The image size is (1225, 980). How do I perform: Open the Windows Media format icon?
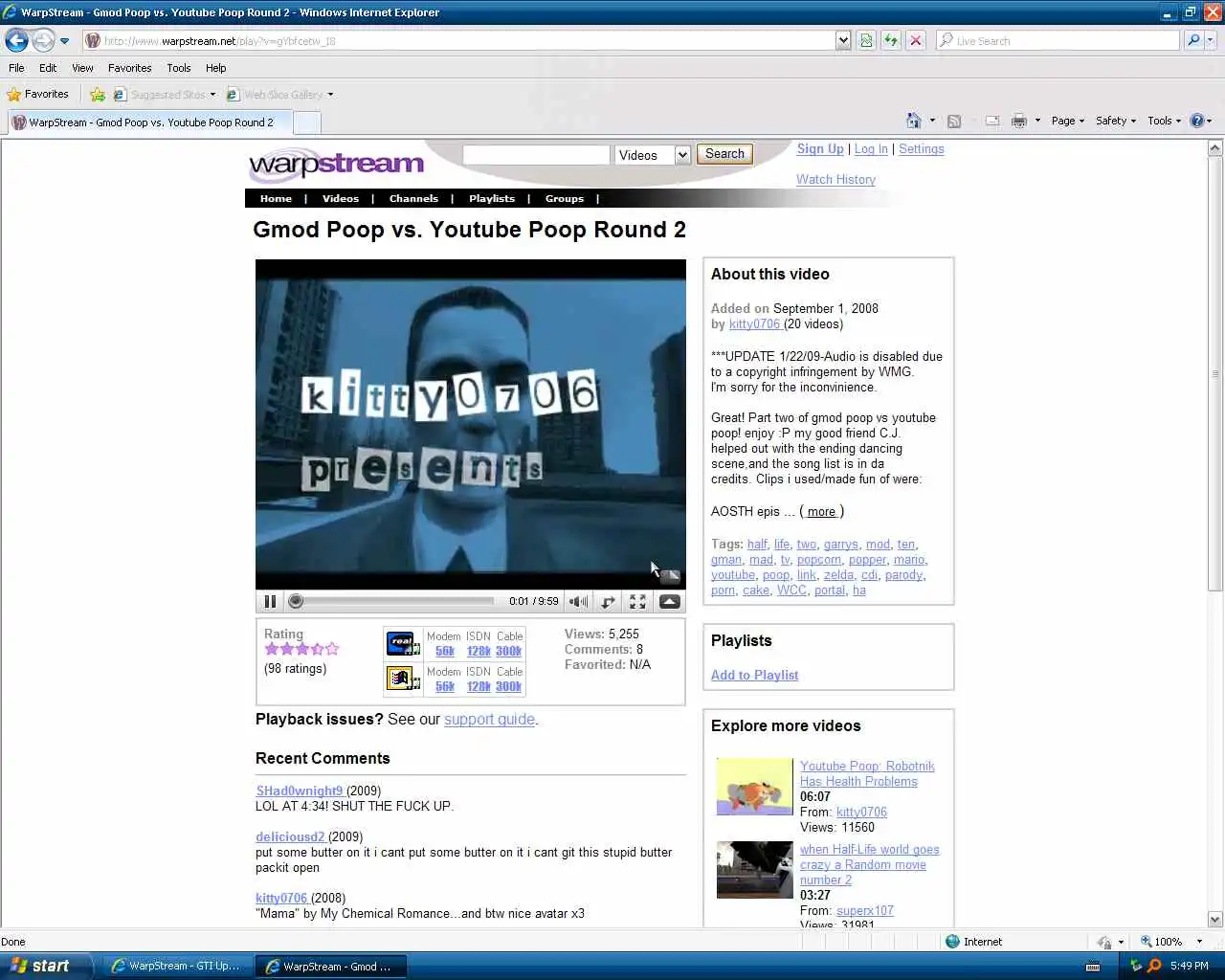402,679
